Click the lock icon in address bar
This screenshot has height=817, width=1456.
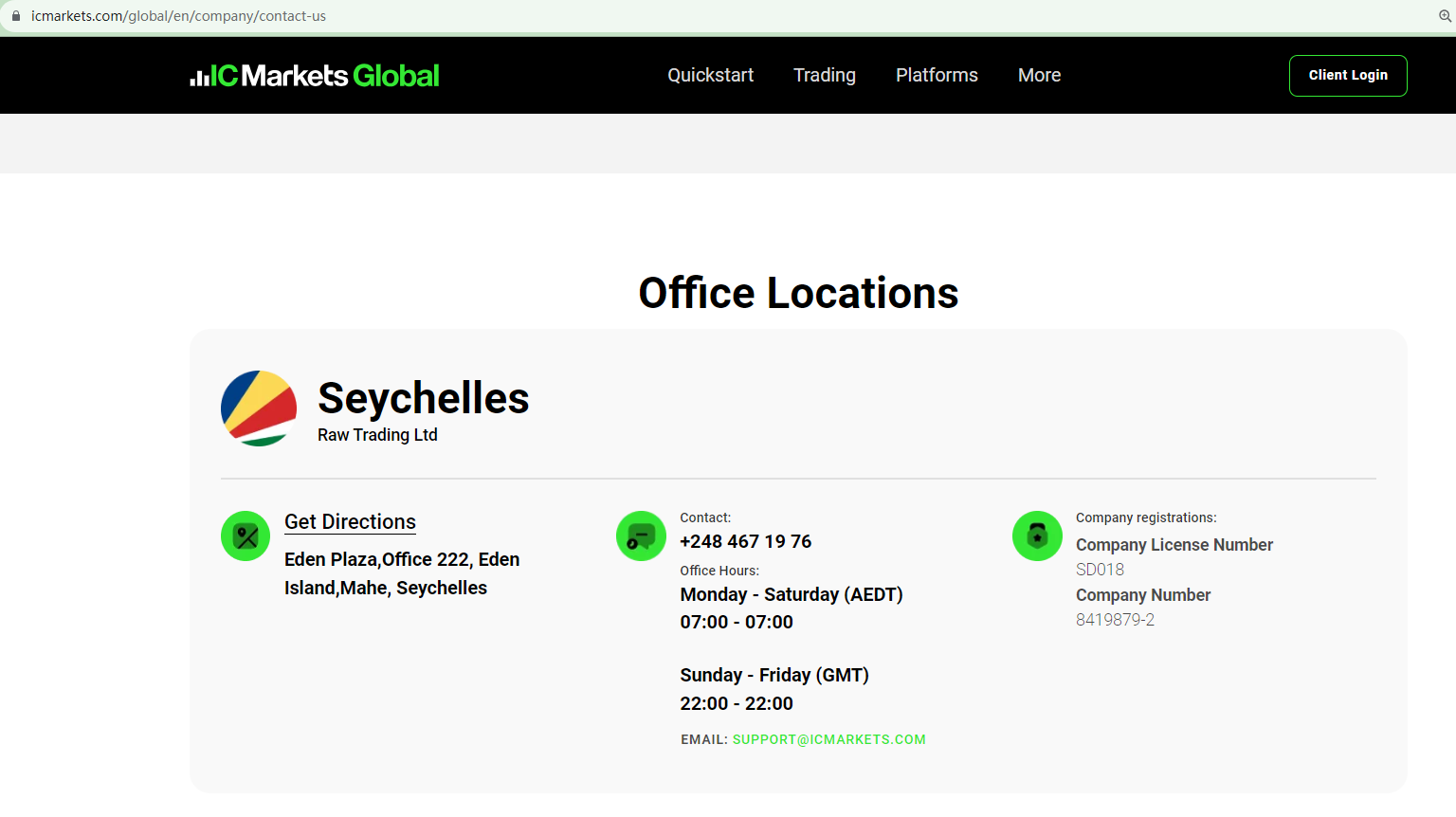(15, 16)
